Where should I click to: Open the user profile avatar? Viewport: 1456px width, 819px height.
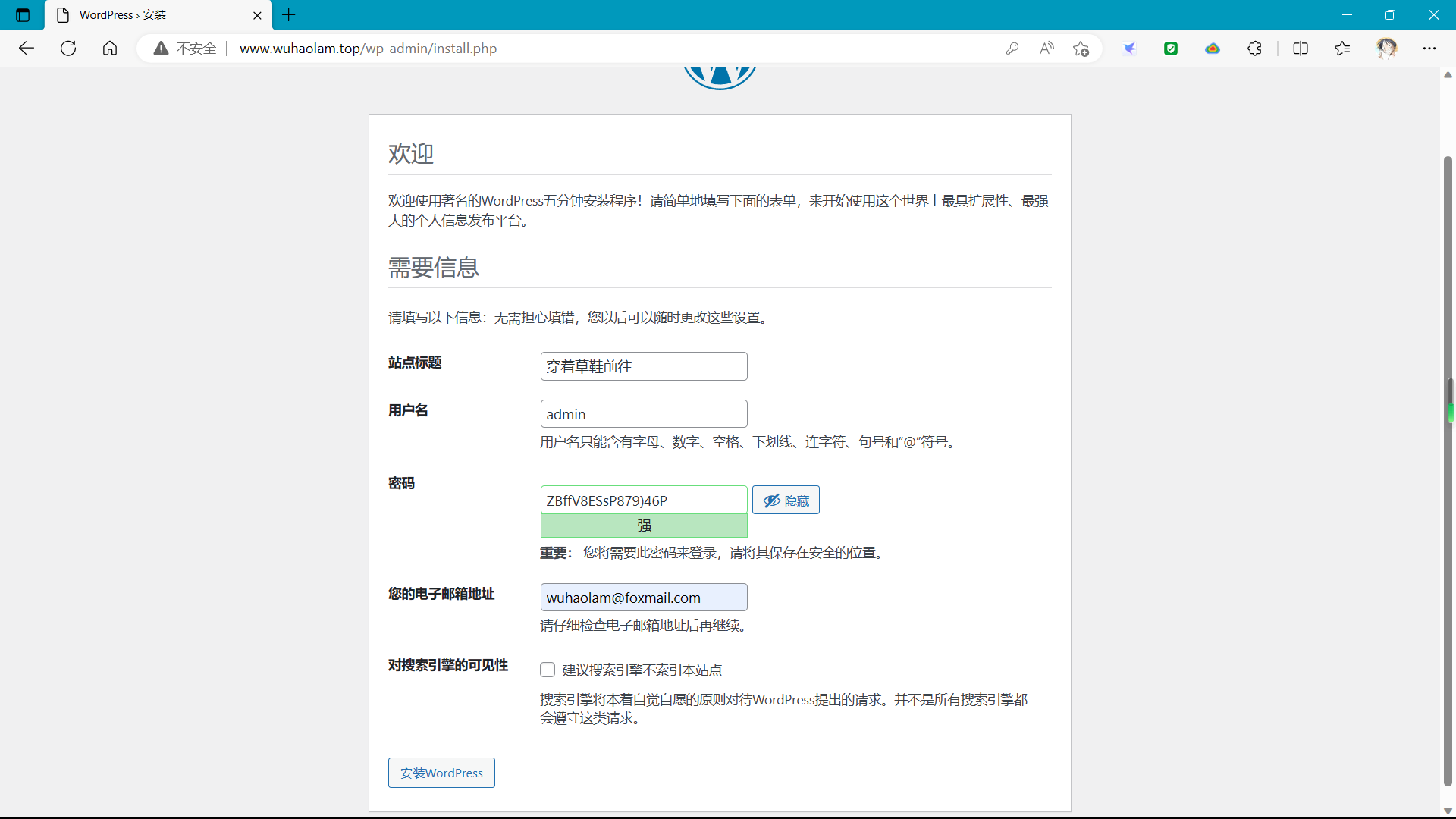1386,49
